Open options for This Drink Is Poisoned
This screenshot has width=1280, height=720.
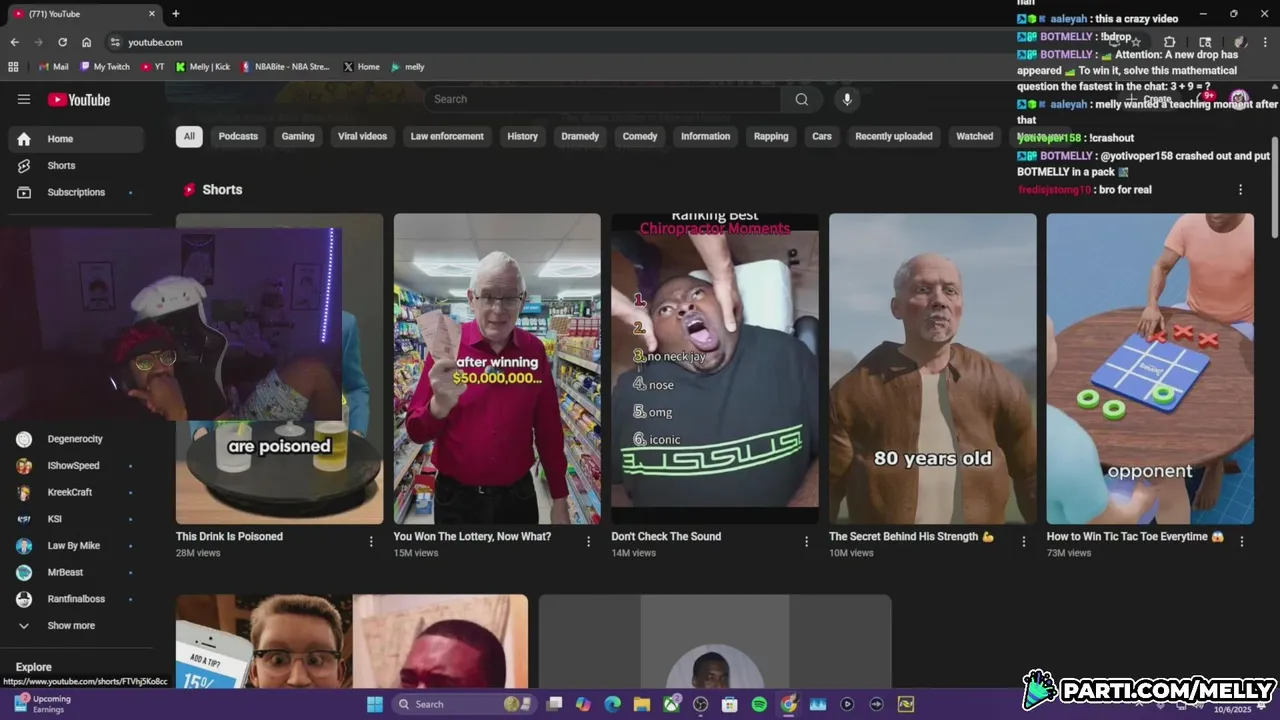coord(371,541)
